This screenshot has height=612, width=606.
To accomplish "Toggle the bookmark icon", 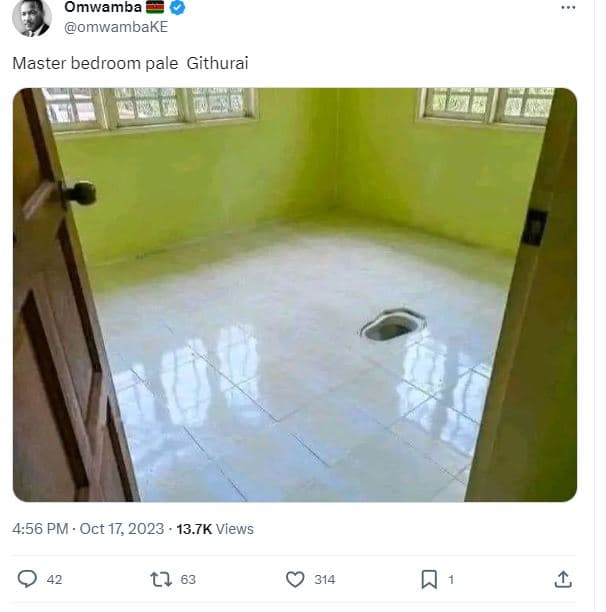I will click(428, 579).
